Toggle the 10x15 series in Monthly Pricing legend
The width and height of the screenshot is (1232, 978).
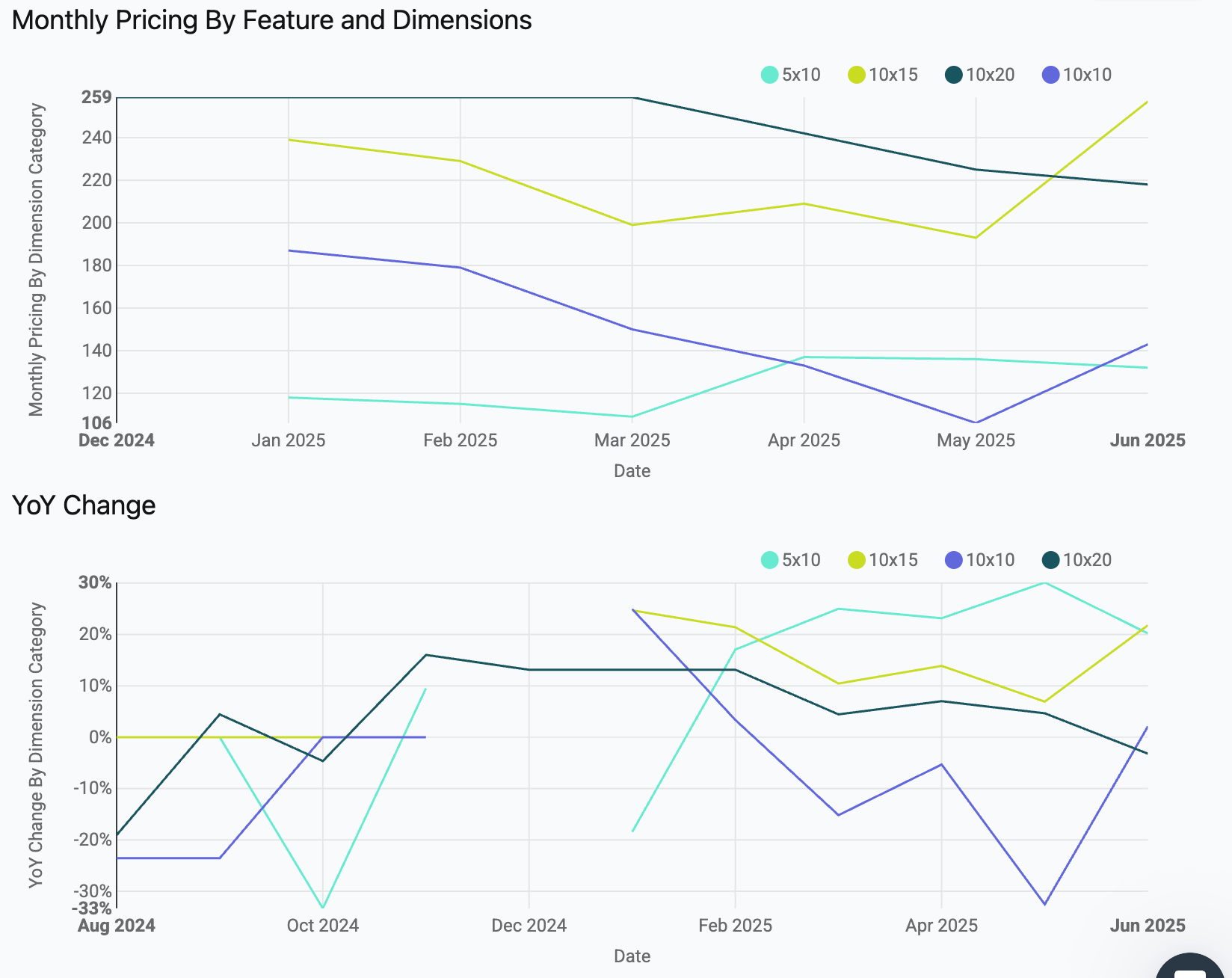pyautogui.click(x=857, y=75)
